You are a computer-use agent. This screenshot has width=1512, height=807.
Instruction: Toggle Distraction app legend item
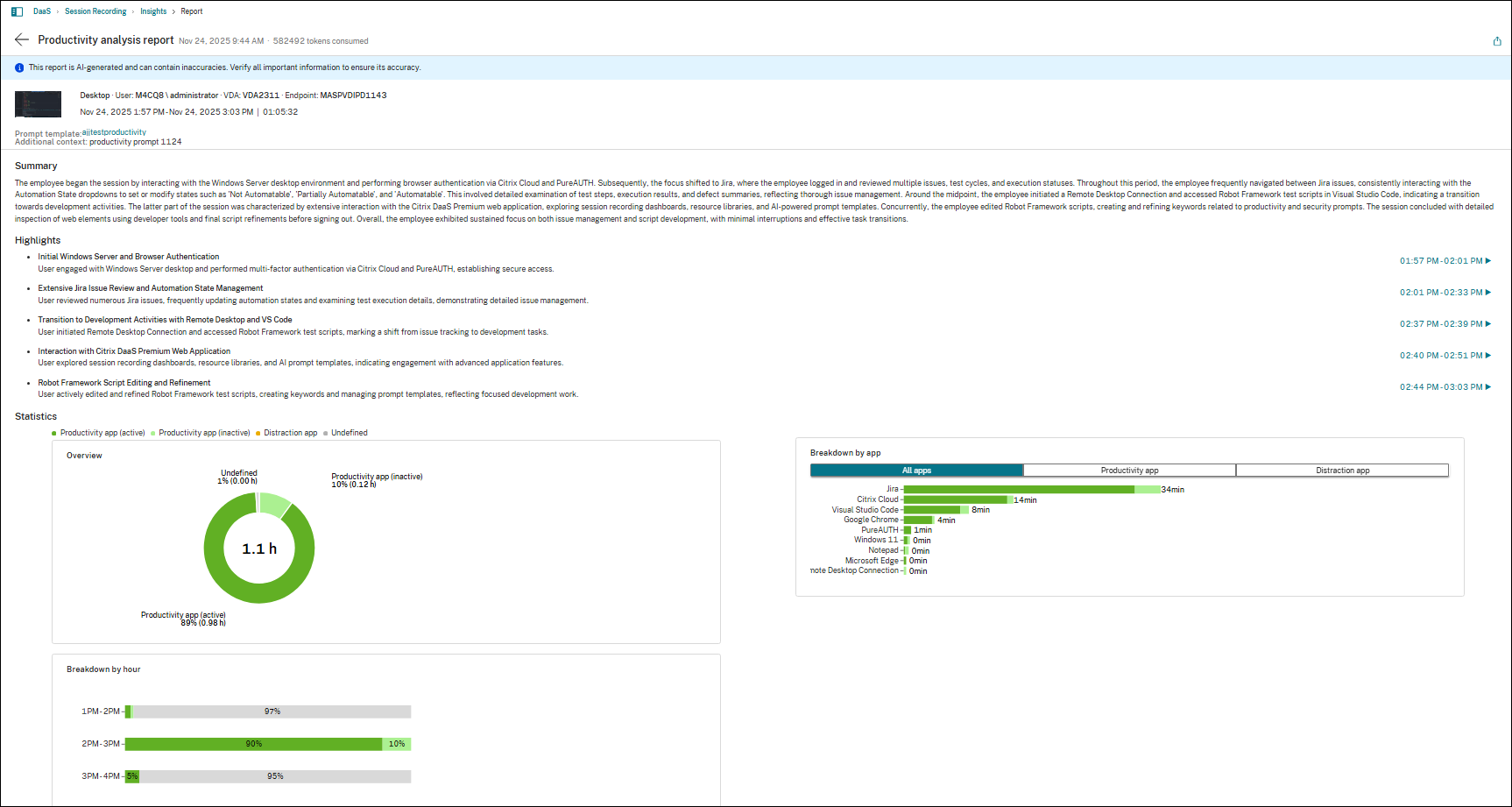pos(289,433)
